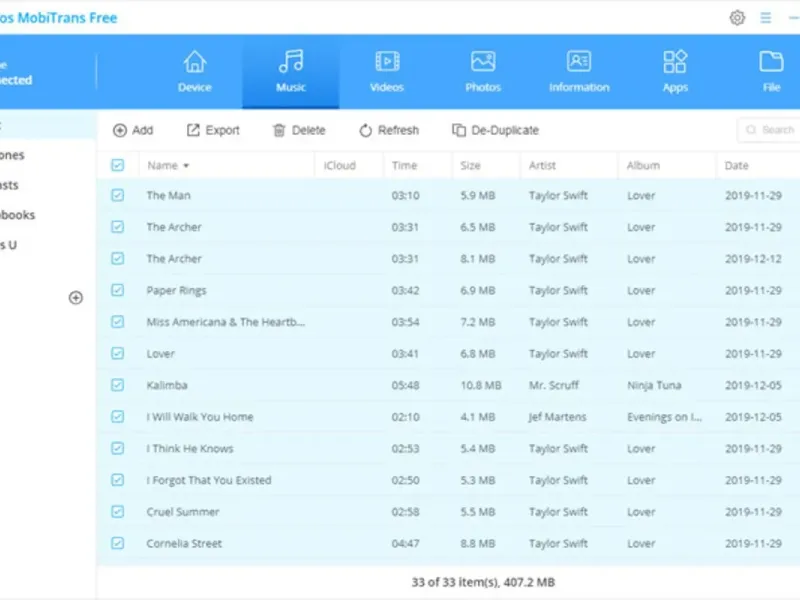Click the Time column header
The height and width of the screenshot is (600, 800).
click(x=404, y=165)
